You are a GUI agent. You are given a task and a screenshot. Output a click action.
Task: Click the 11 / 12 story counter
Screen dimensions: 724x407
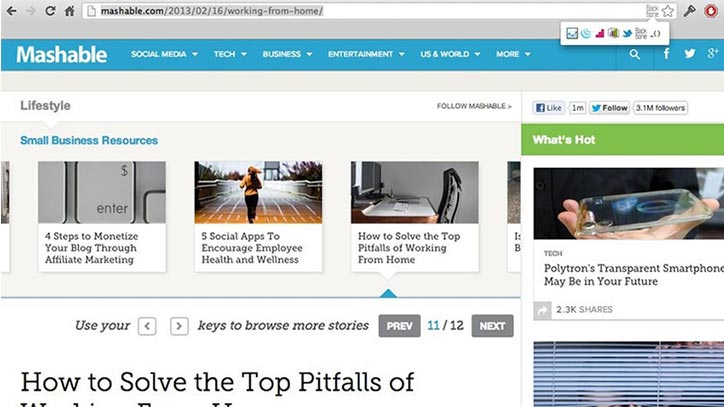[x=445, y=326]
